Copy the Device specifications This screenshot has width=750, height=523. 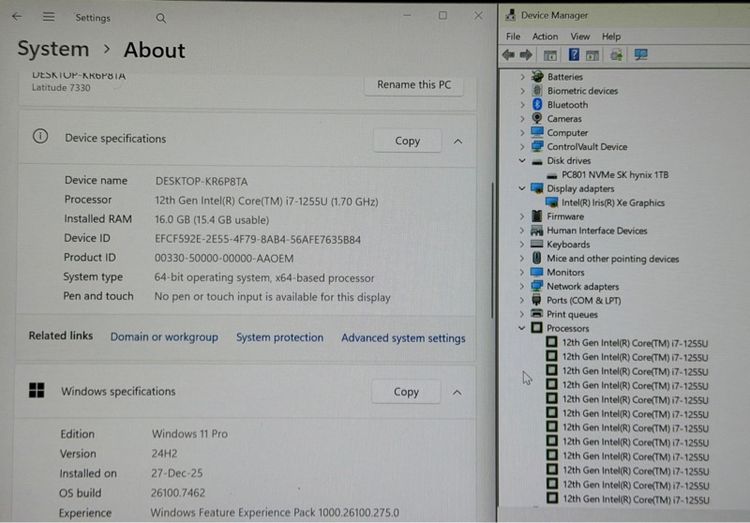pos(407,141)
